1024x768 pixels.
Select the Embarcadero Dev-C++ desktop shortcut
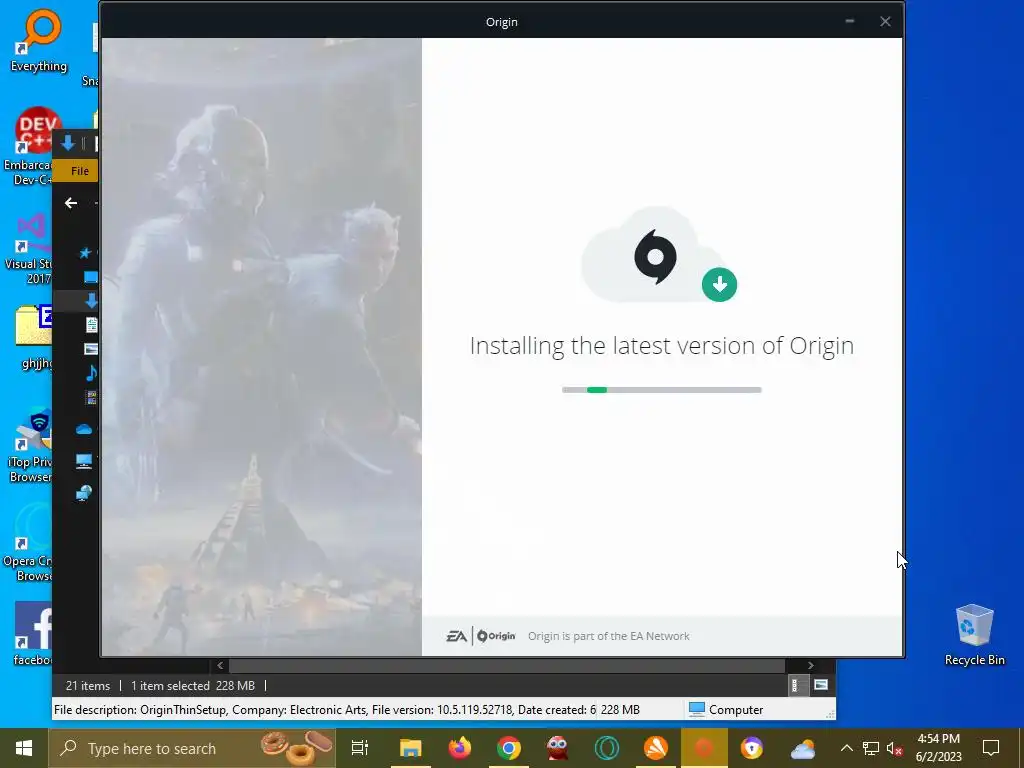coord(29,147)
